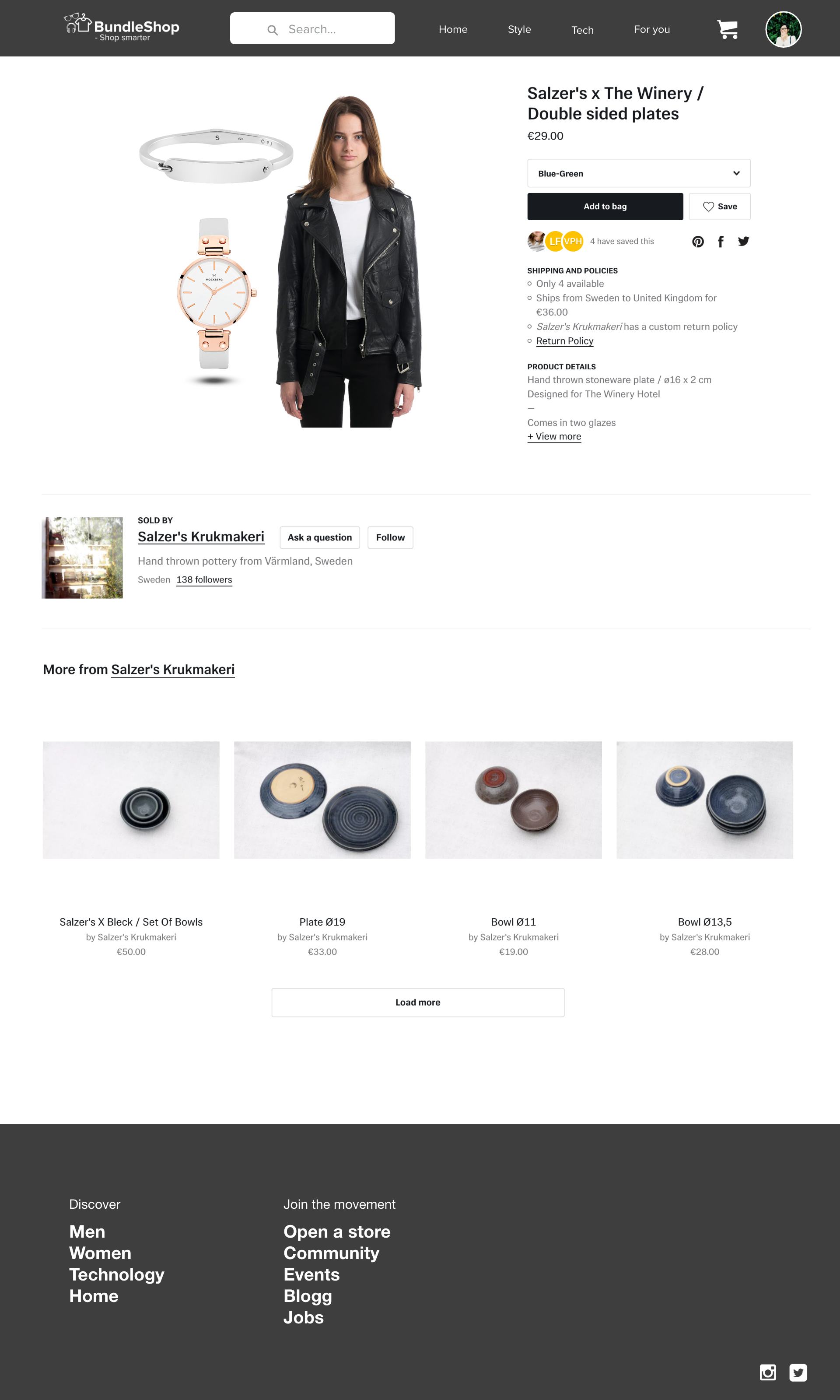This screenshot has width=840, height=1400.
Task: Click the BundleShop logo
Action: point(122,28)
